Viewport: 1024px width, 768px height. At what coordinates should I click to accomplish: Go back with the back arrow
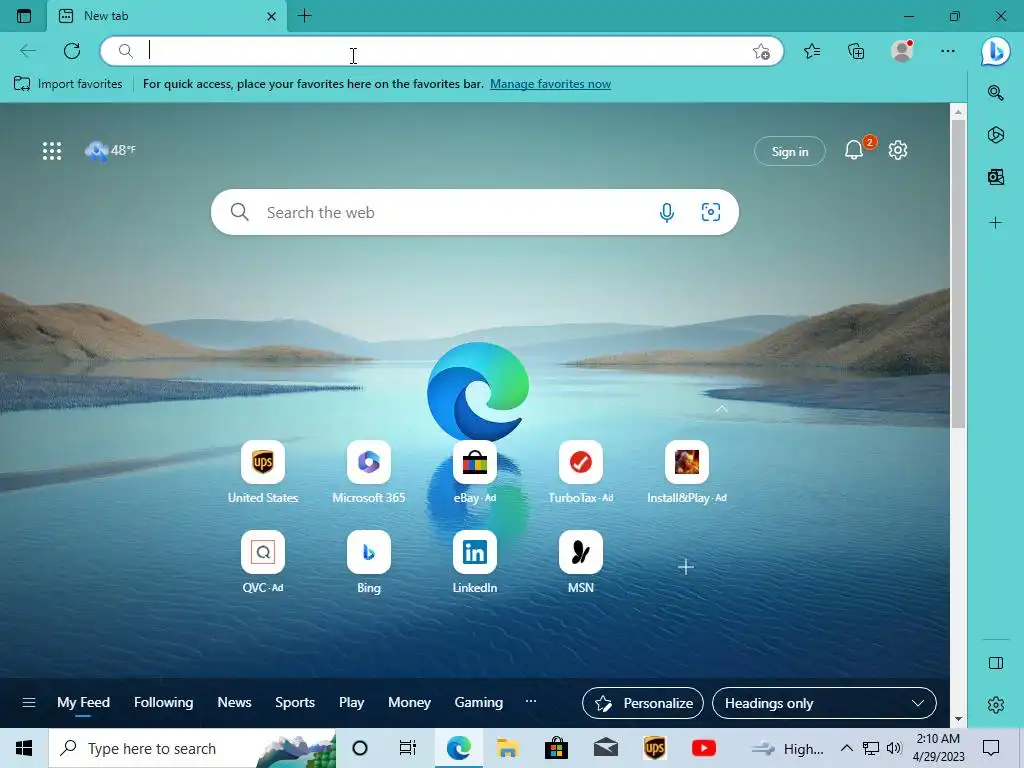[x=28, y=51]
